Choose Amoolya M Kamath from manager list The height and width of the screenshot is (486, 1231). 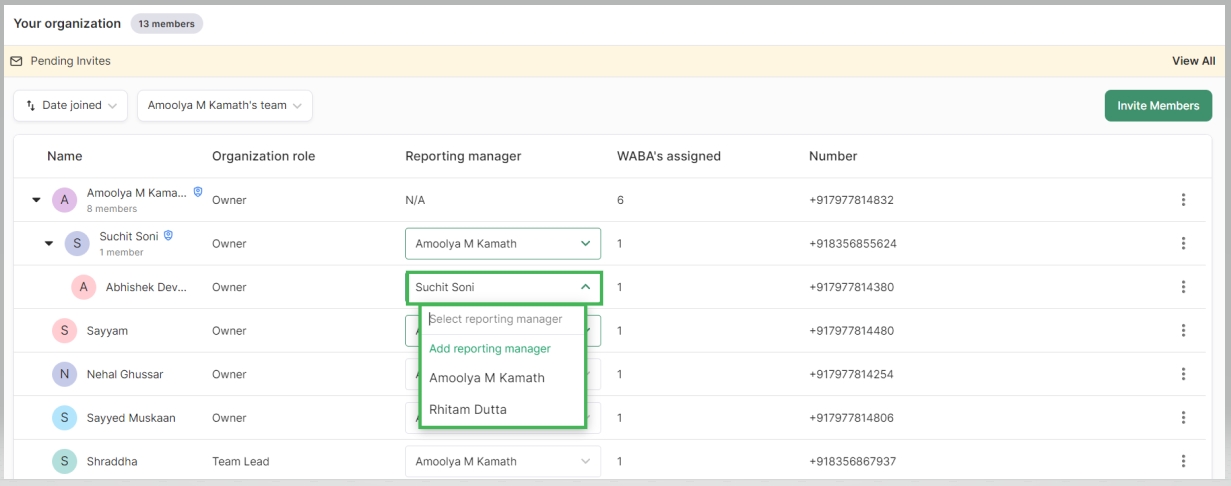[487, 378]
